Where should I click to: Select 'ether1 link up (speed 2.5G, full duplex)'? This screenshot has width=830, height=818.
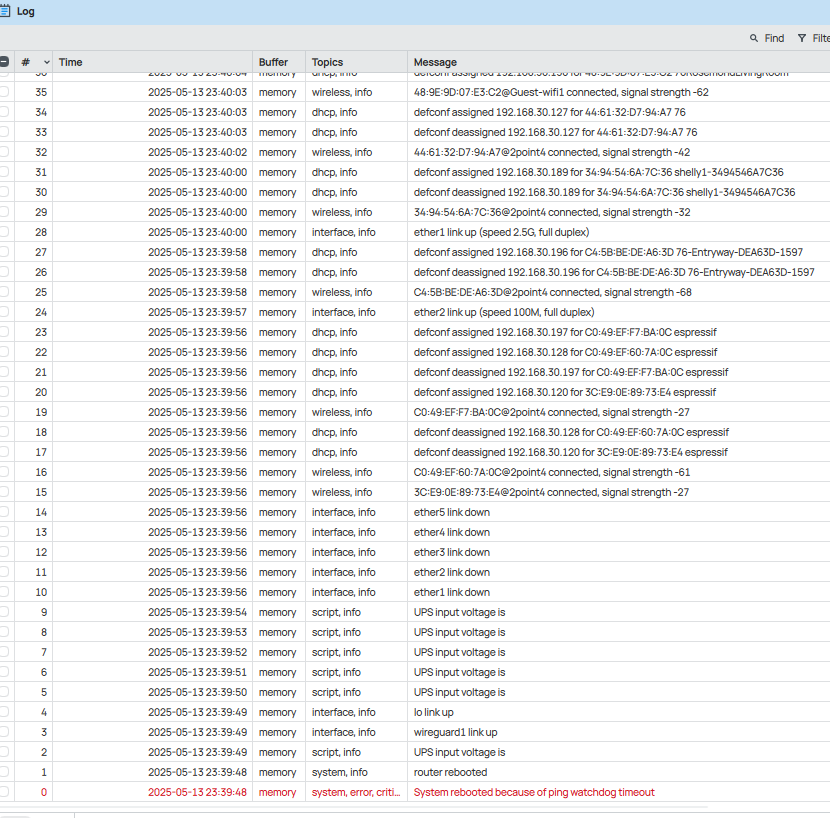tap(501, 232)
